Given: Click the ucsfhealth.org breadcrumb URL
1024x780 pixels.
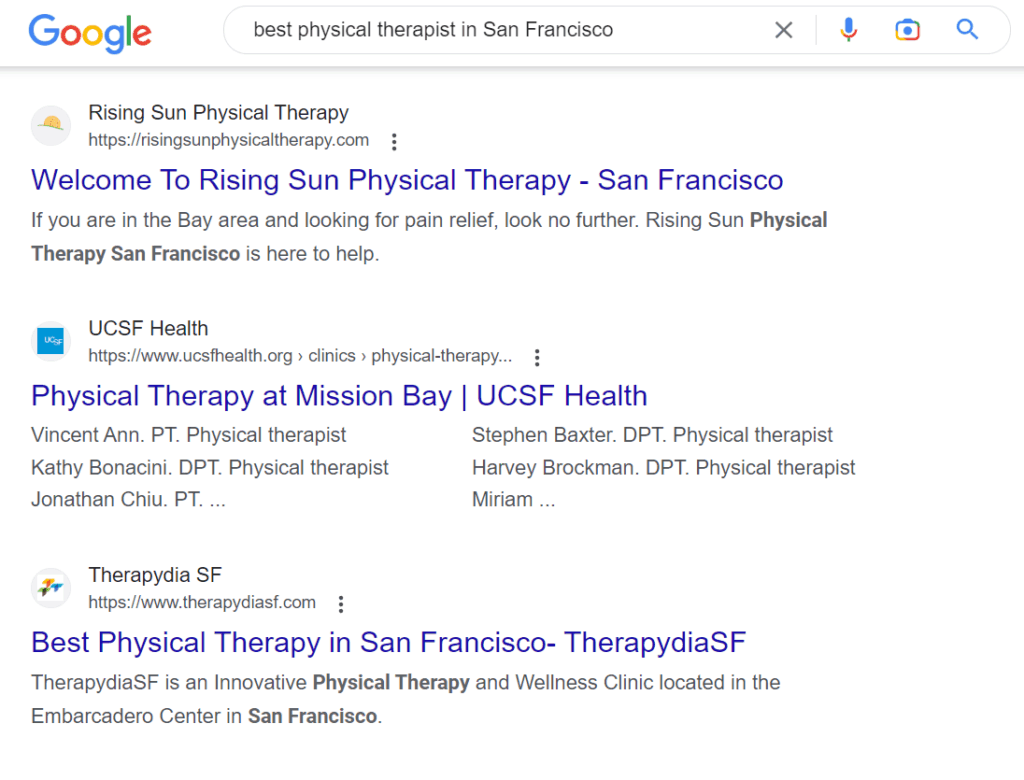Looking at the screenshot, I should [300, 355].
